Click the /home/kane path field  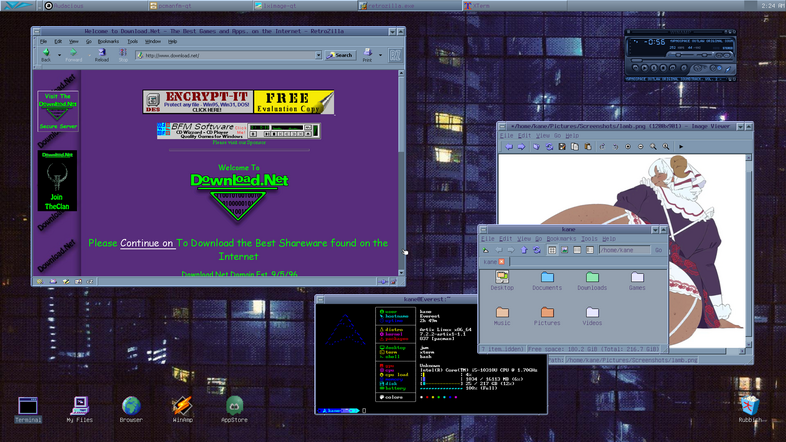click(x=624, y=250)
